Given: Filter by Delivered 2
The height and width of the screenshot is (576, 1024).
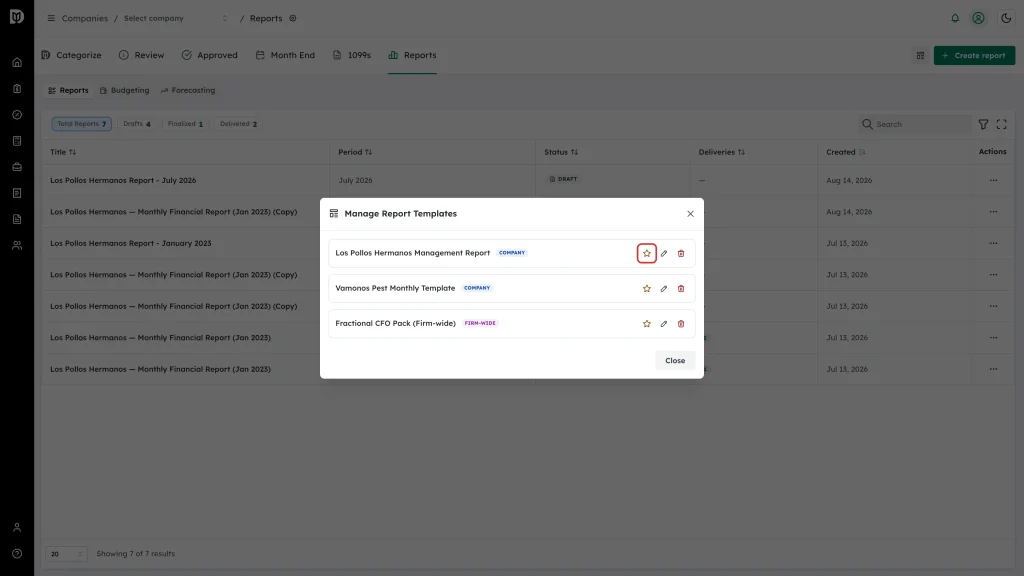Looking at the screenshot, I should point(238,124).
